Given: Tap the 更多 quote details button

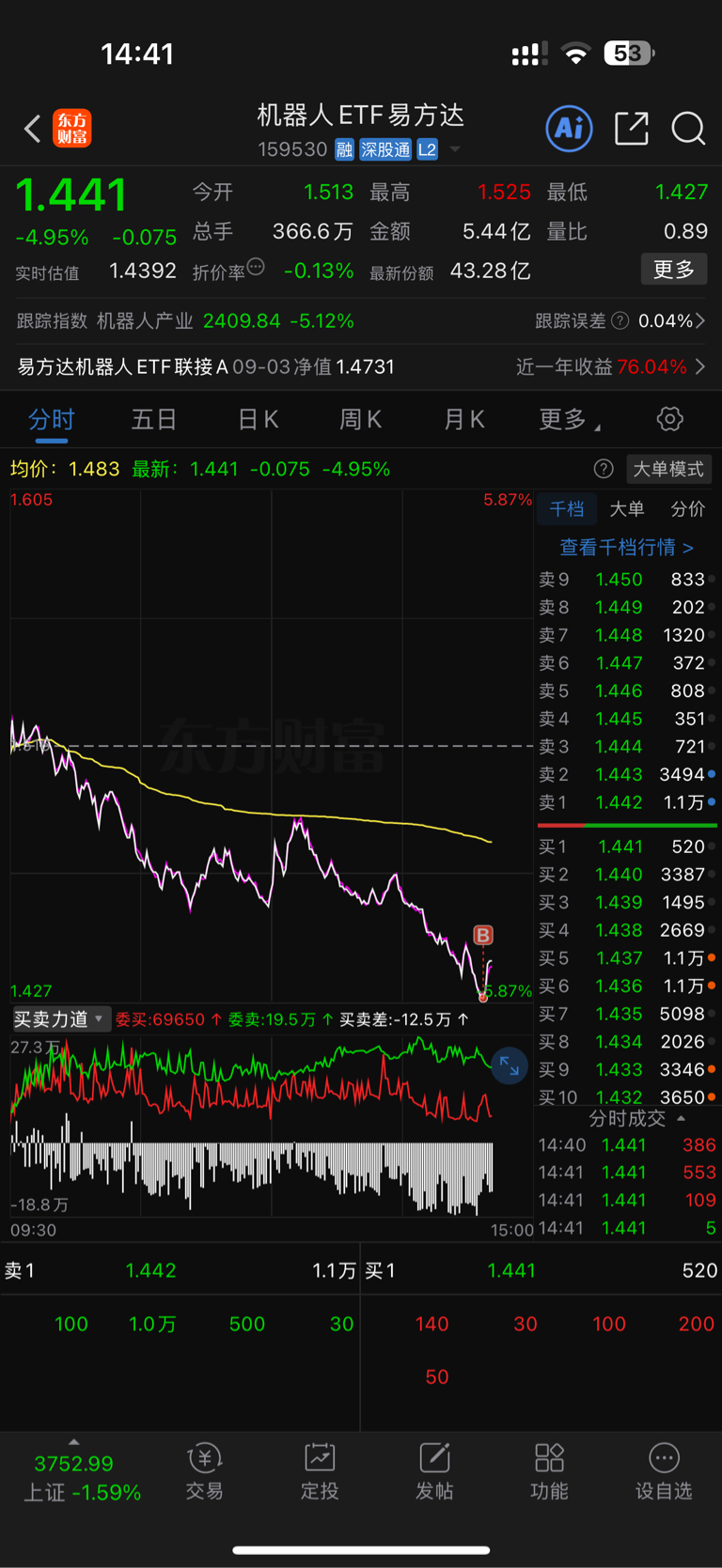Looking at the screenshot, I should (x=674, y=270).
